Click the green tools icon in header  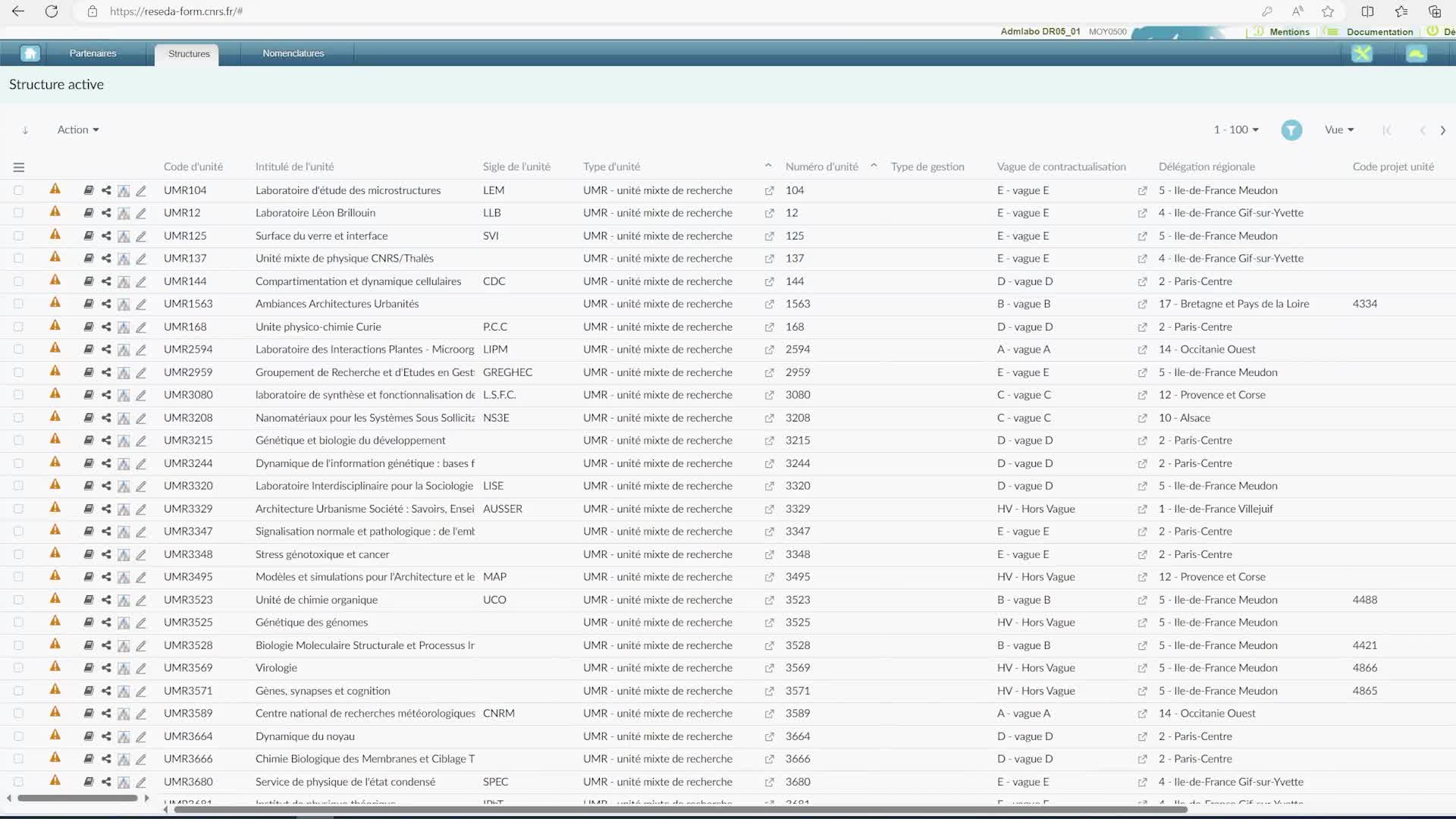(x=1362, y=53)
